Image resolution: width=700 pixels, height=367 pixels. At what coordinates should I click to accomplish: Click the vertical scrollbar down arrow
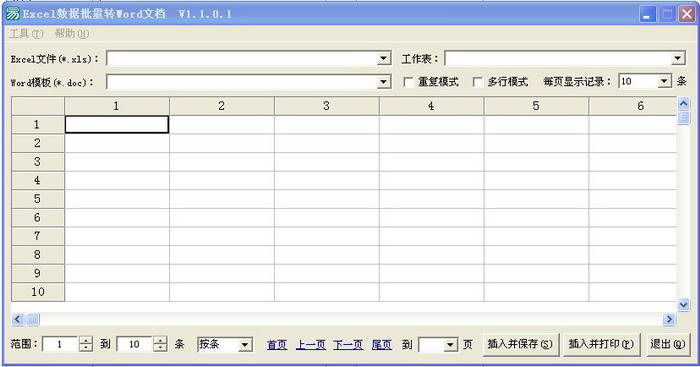[x=683, y=304]
